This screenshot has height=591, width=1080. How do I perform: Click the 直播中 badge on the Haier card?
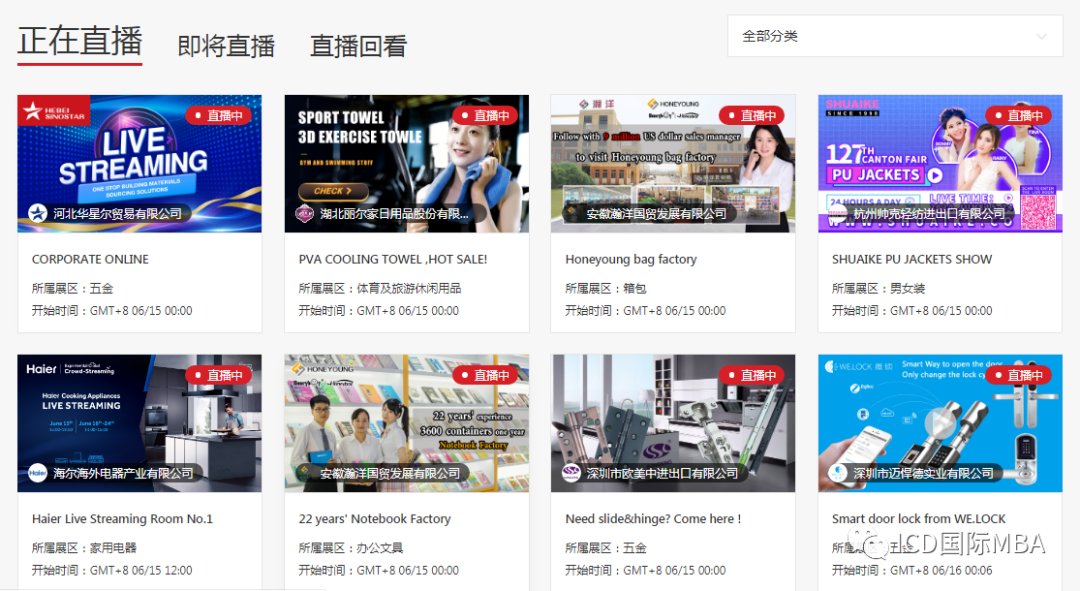(218, 375)
